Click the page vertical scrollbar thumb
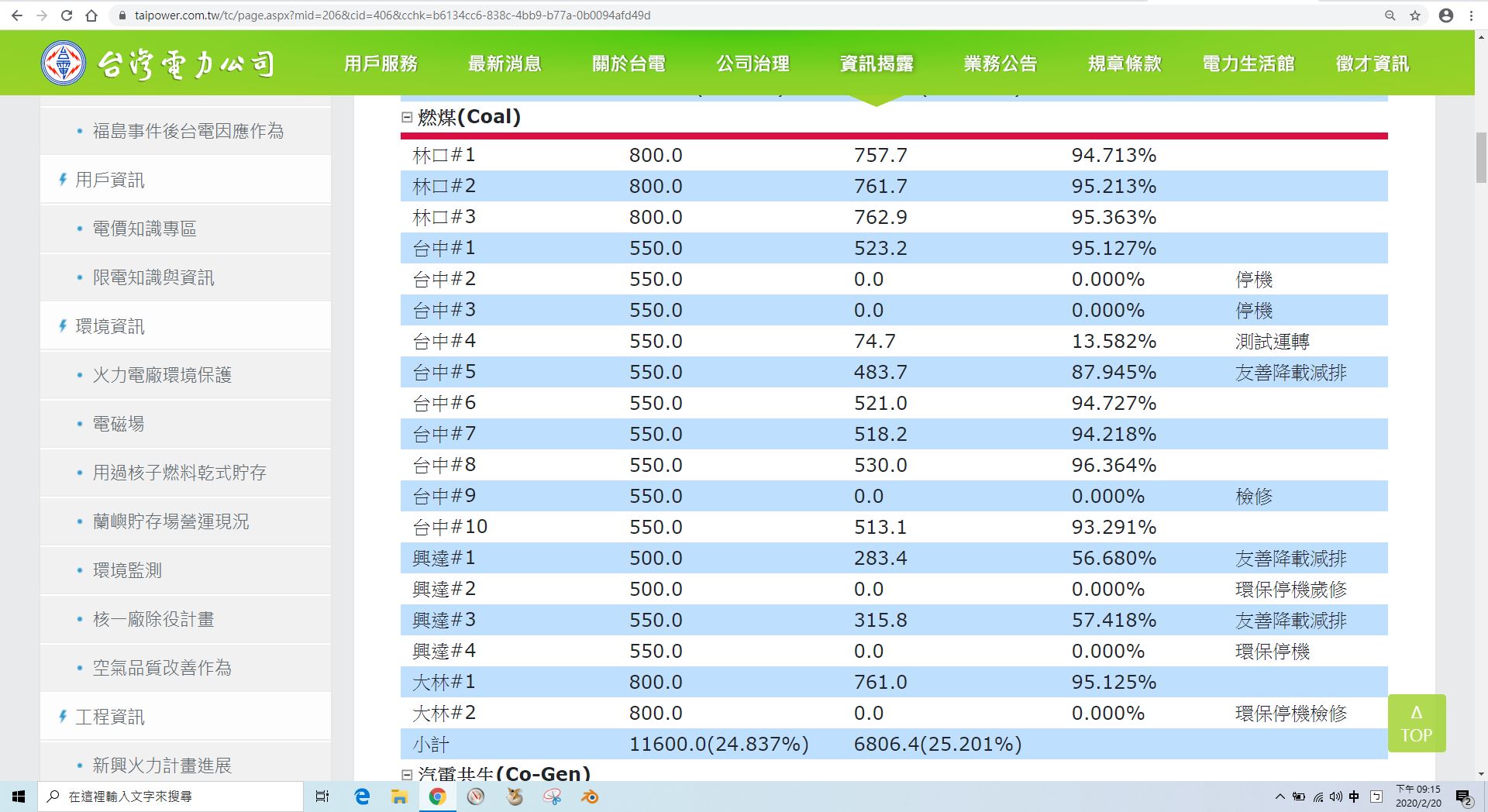Screen dimensions: 1488x812 [1481, 157]
